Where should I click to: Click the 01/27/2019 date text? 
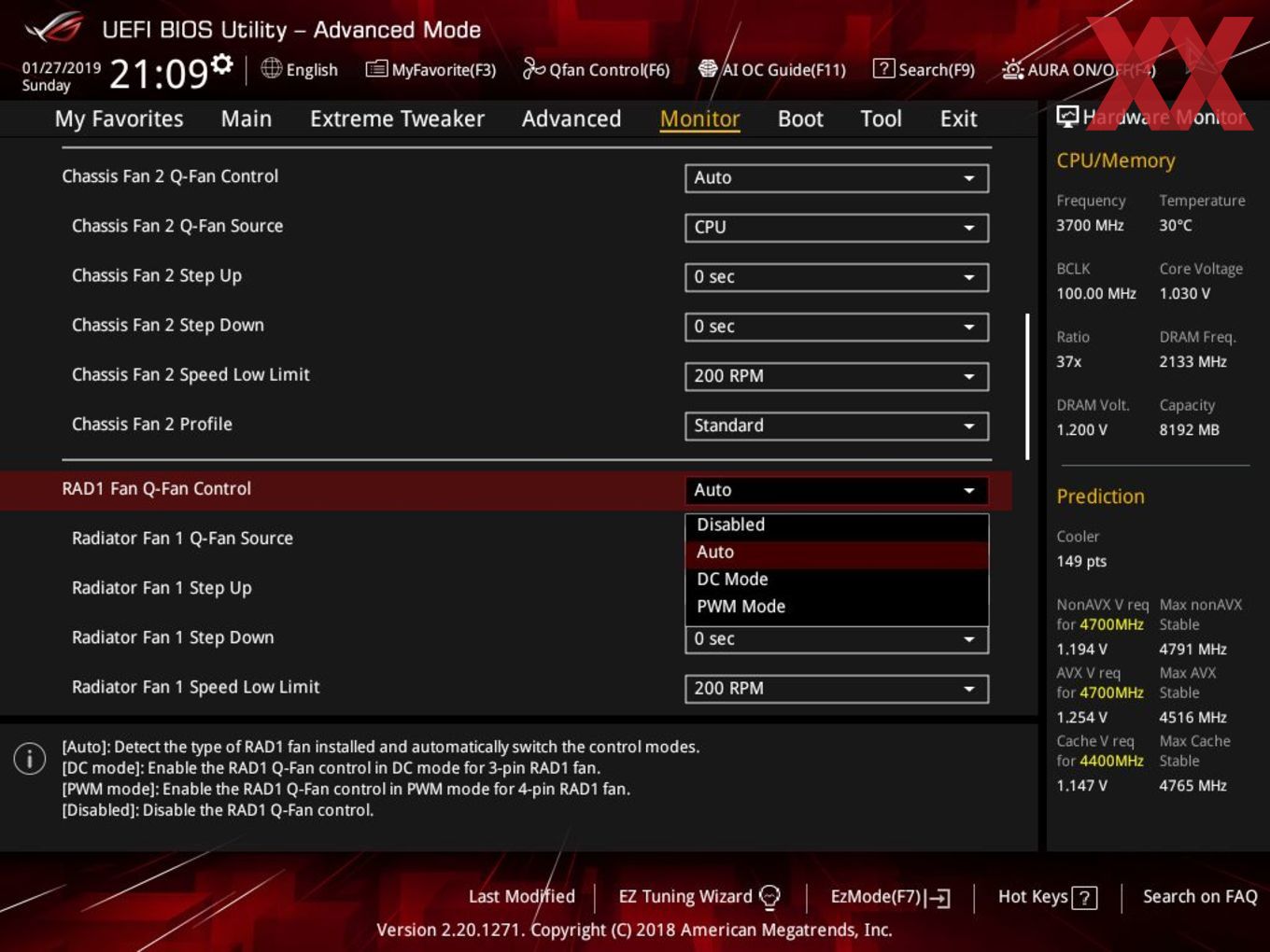[62, 67]
